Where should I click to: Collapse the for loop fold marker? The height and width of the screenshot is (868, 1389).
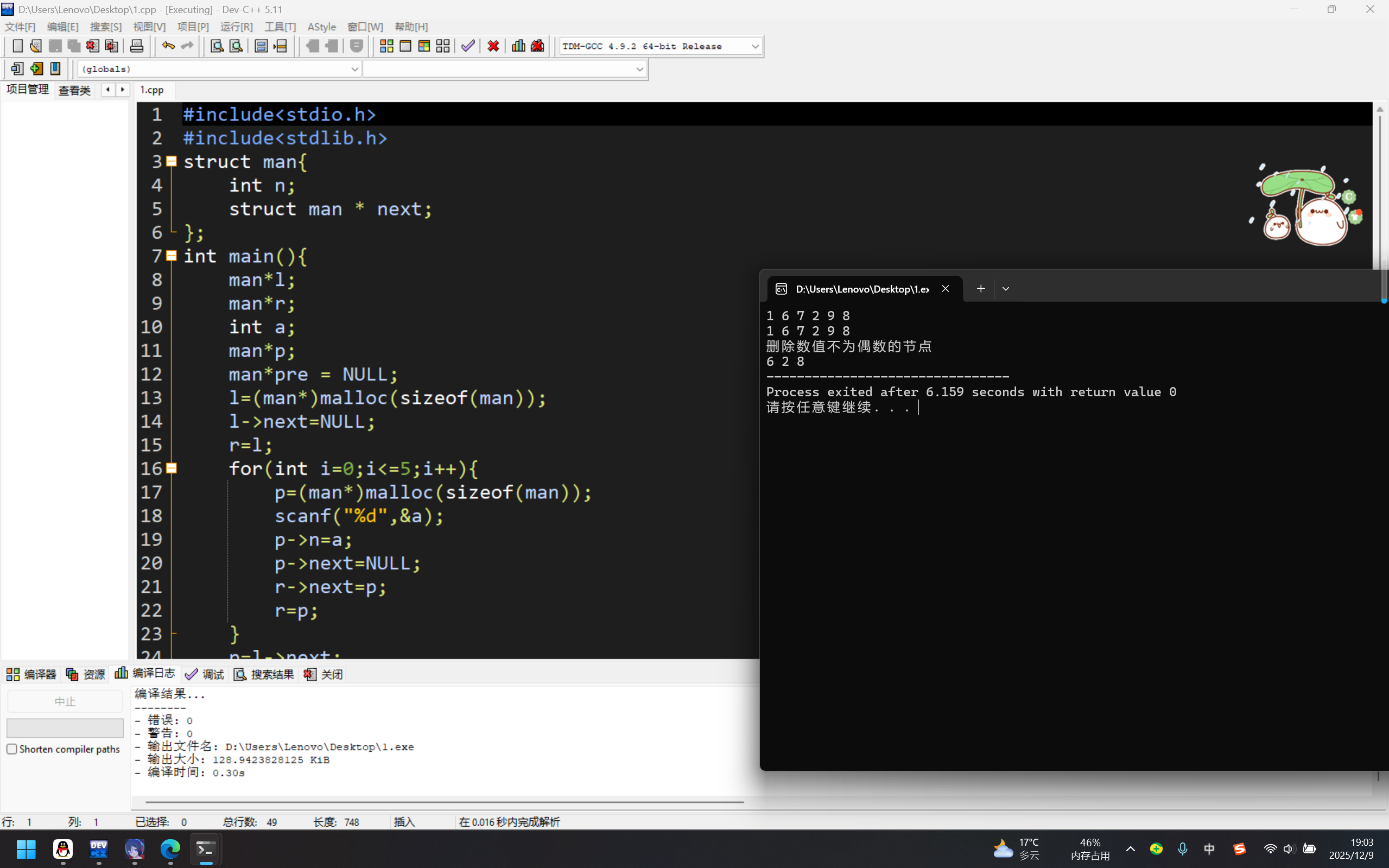pos(171,468)
